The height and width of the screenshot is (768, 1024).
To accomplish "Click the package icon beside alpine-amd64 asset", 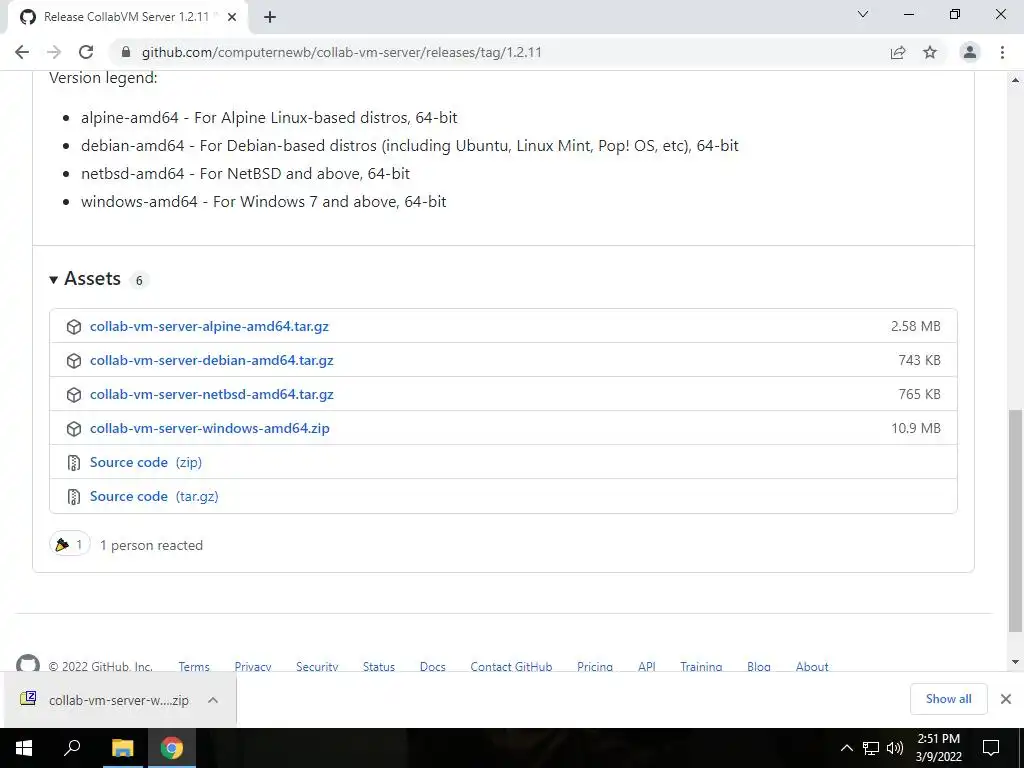I will [74, 327].
